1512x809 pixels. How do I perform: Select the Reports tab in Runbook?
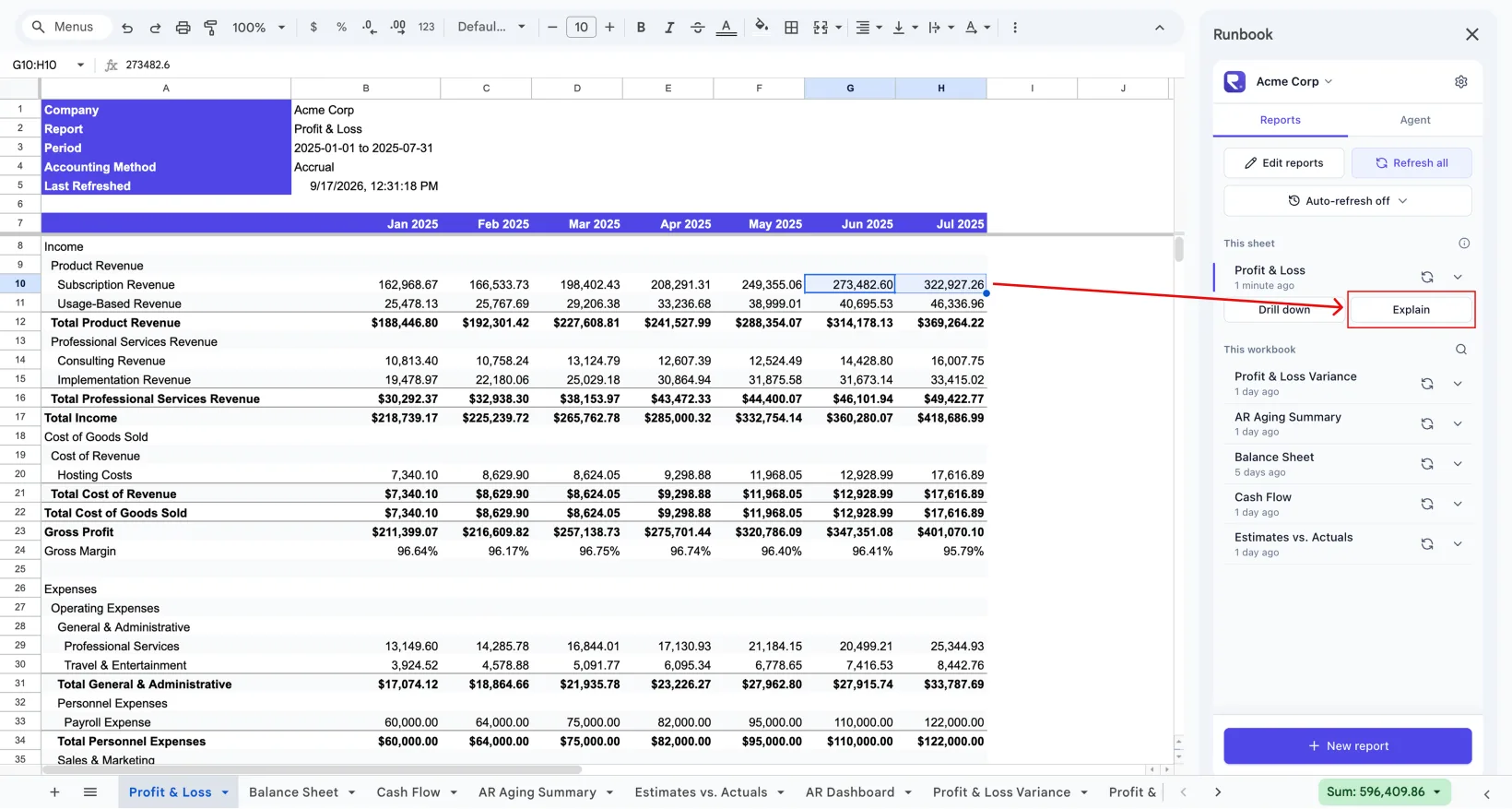point(1281,120)
